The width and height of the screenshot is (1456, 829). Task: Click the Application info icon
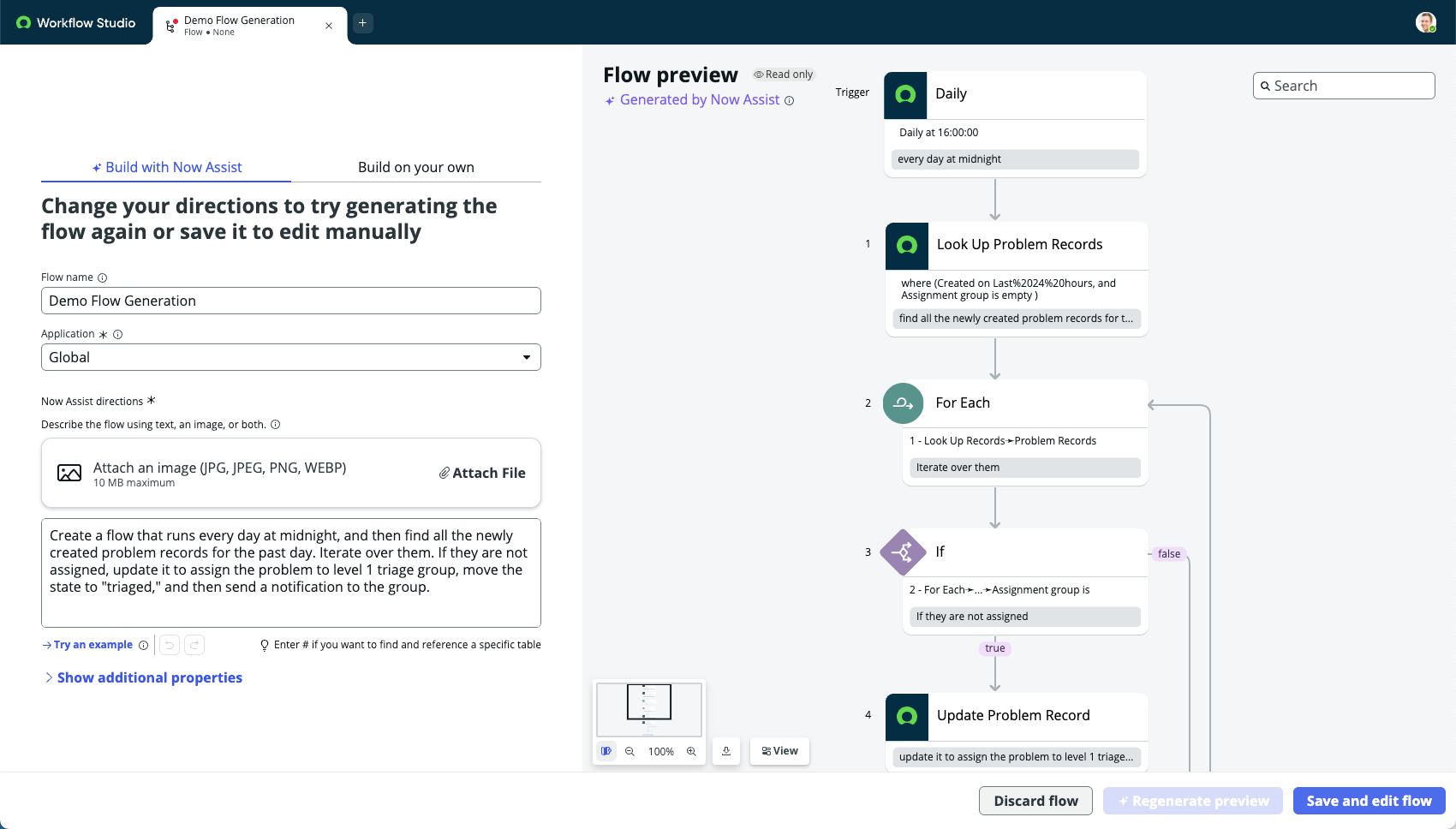click(x=118, y=335)
